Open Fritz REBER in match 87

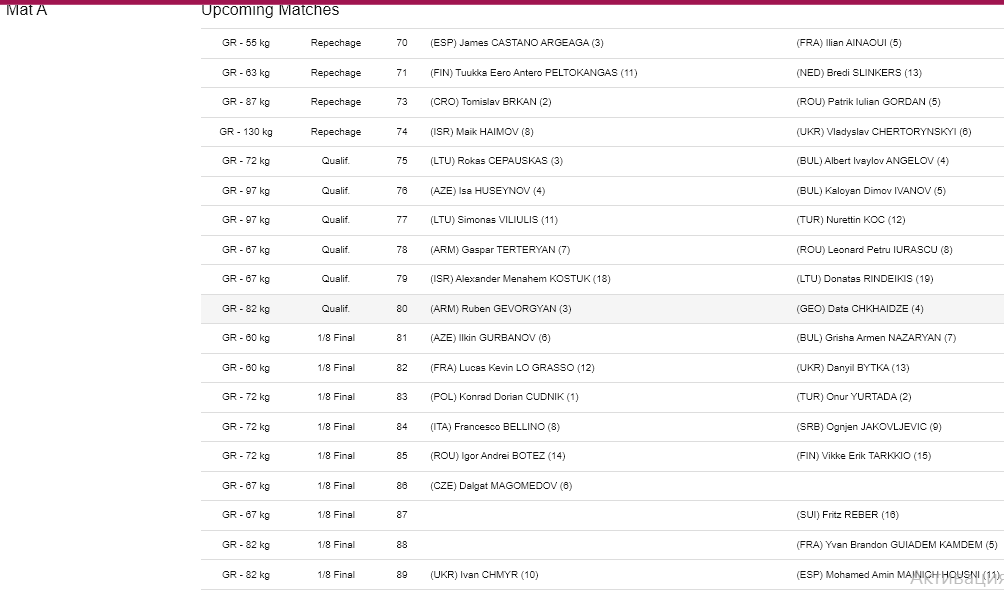[x=847, y=515]
